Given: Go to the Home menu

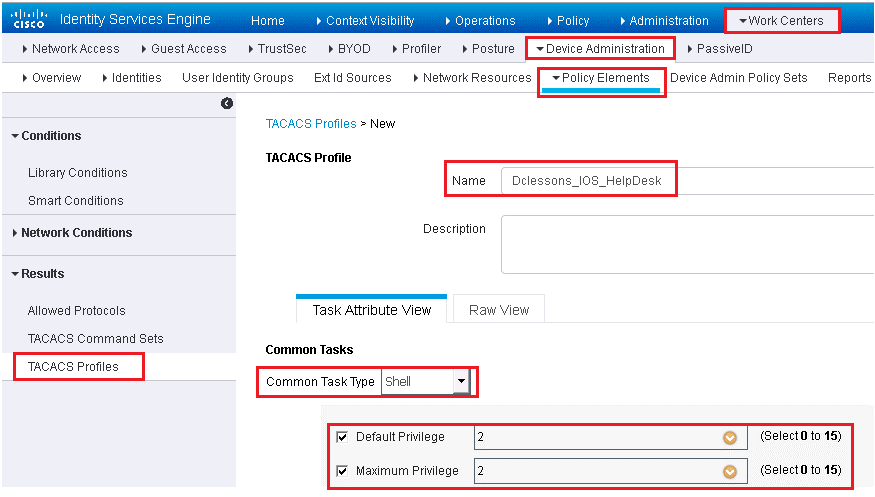Looking at the screenshot, I should click(268, 21).
